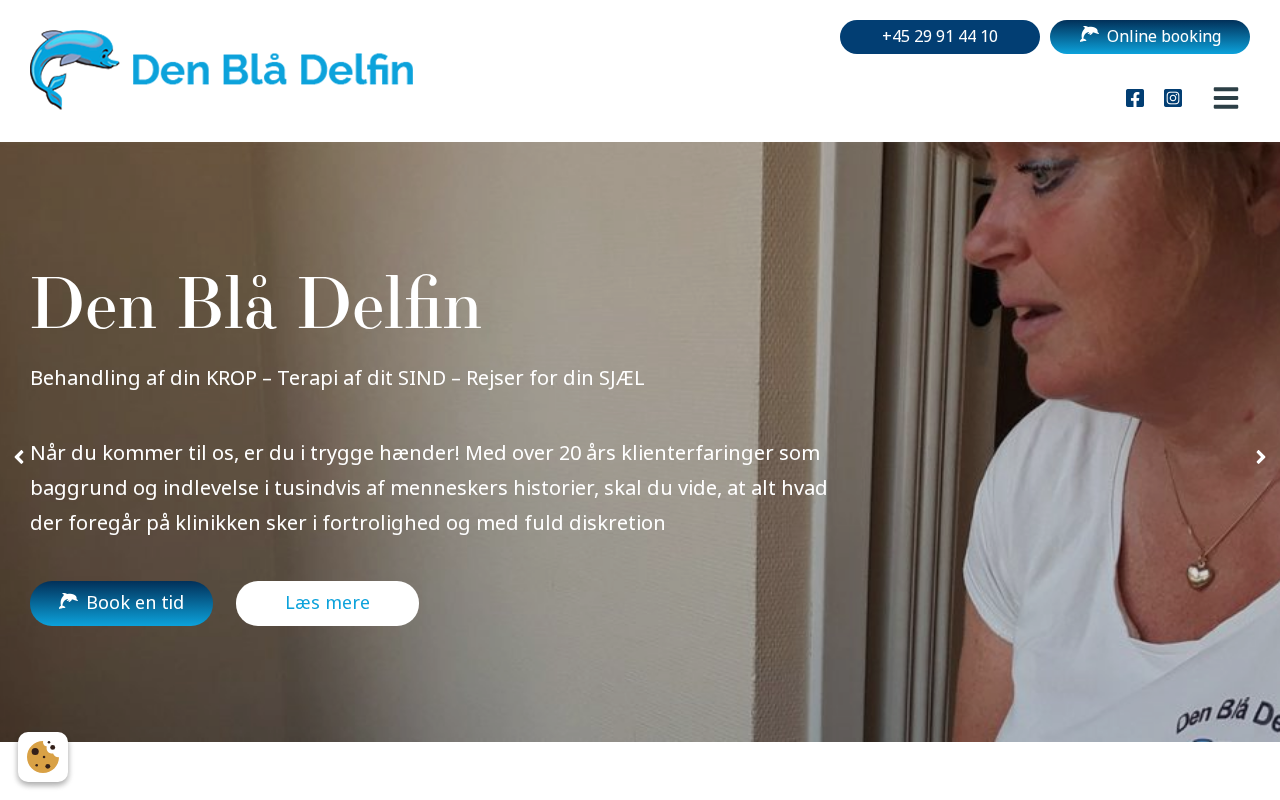Open the hamburger navigation menu
The height and width of the screenshot is (800, 1280).
[1226, 98]
